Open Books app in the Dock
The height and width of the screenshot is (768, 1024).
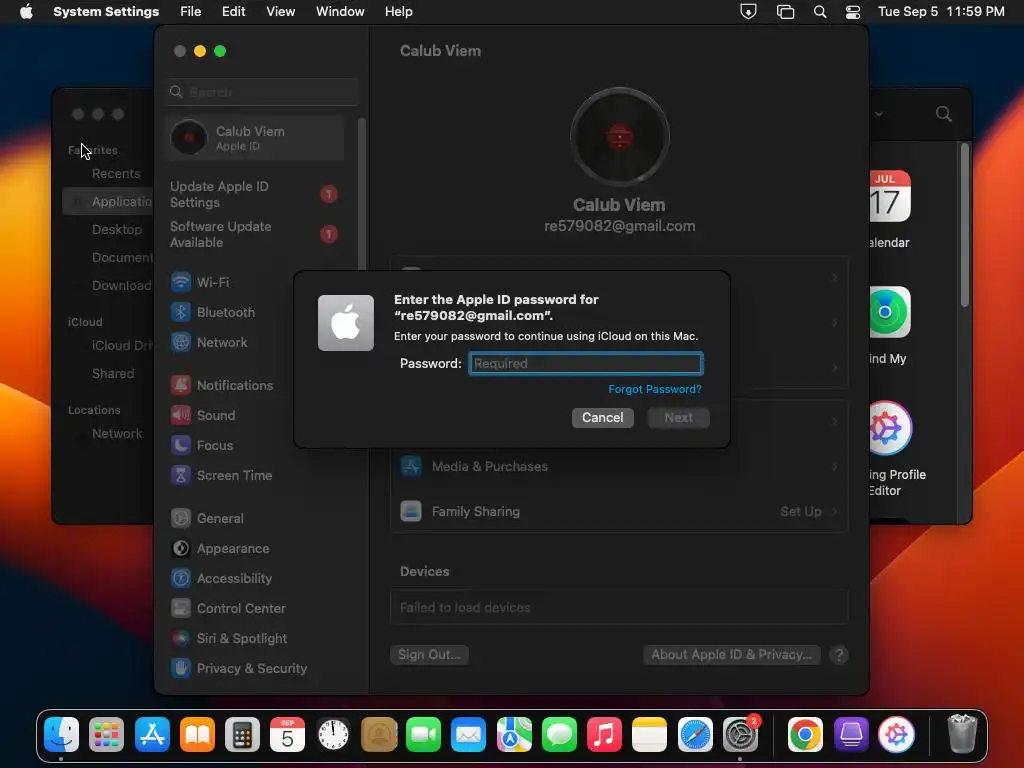197,735
